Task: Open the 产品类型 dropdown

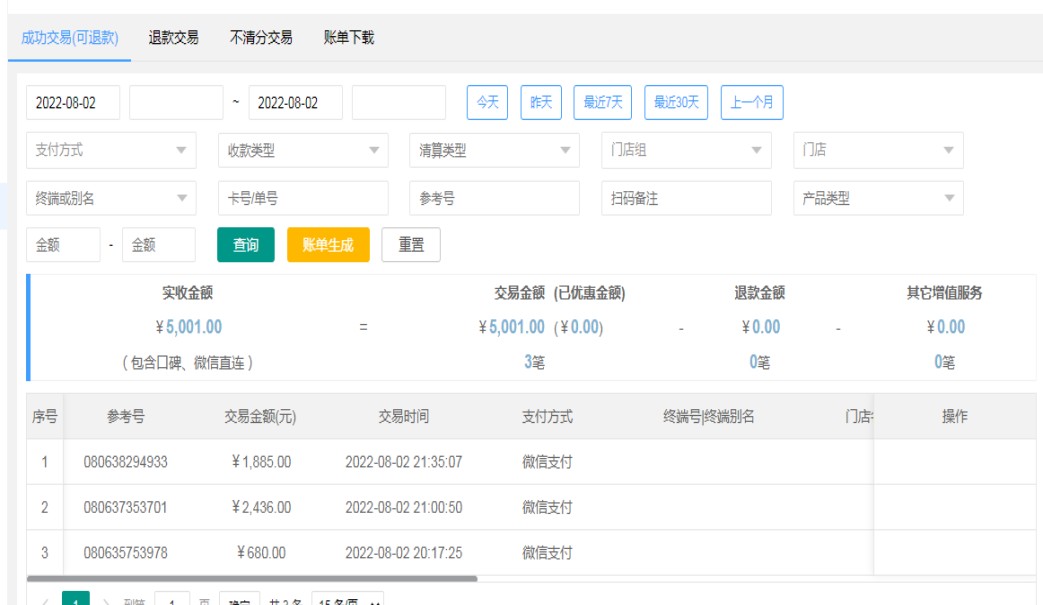Action: pos(878,198)
